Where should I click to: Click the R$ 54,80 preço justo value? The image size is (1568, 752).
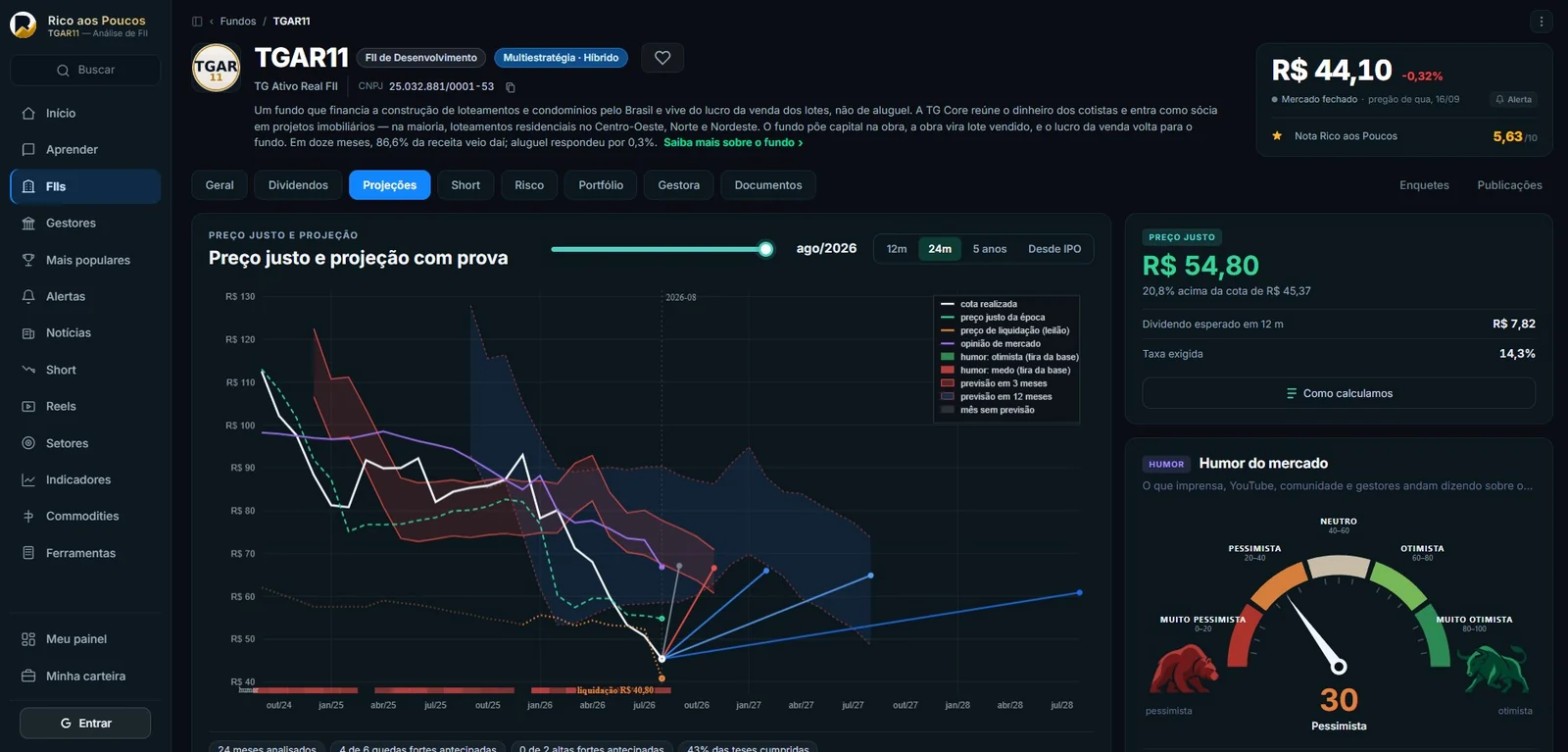pos(1200,266)
